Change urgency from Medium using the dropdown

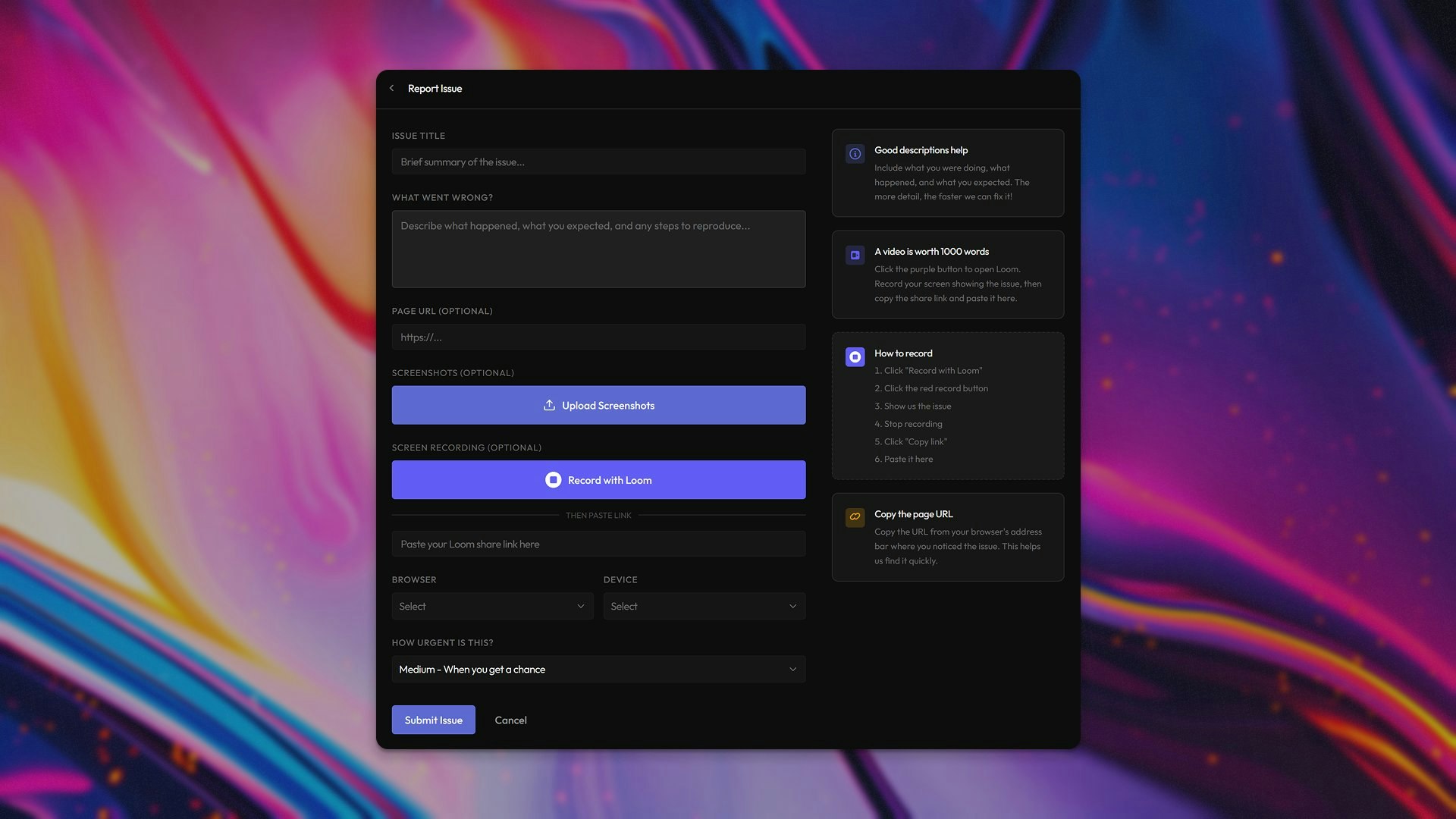coord(598,669)
